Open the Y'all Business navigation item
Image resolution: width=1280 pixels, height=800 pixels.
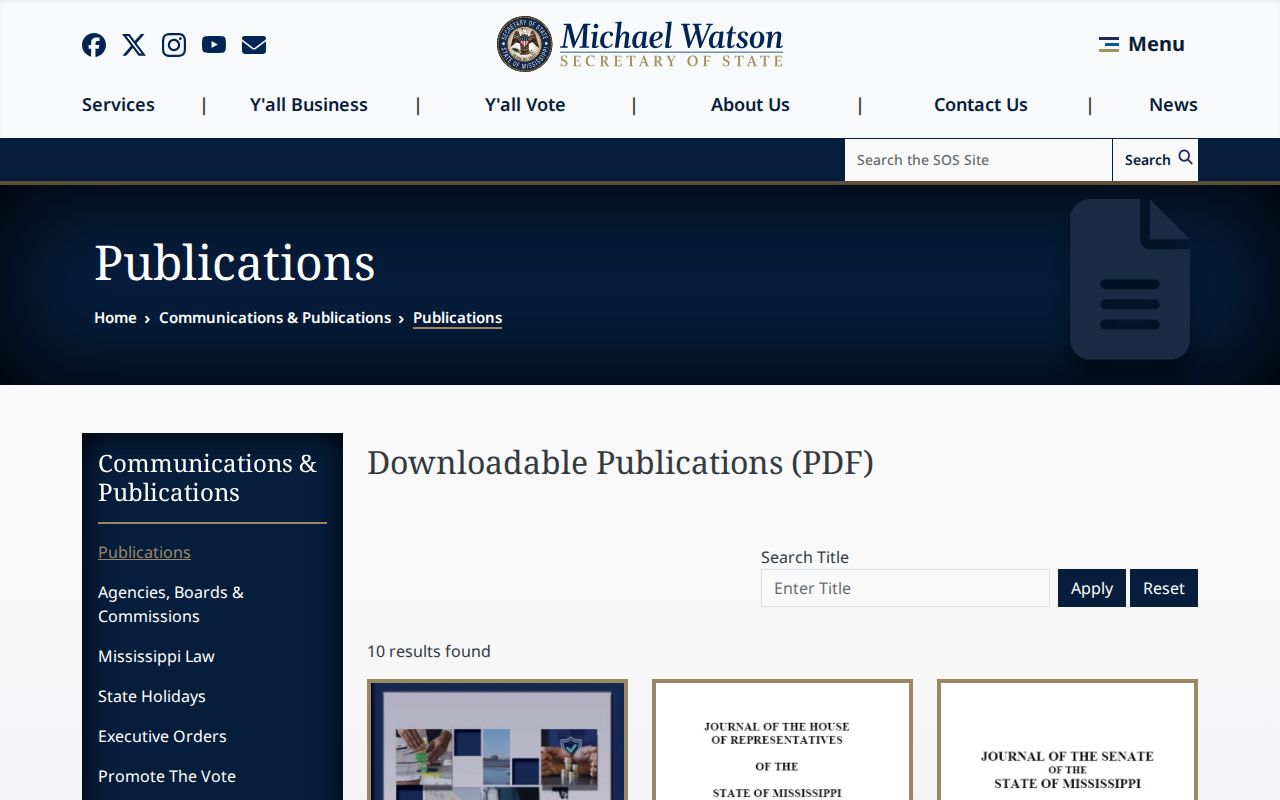[x=309, y=105]
